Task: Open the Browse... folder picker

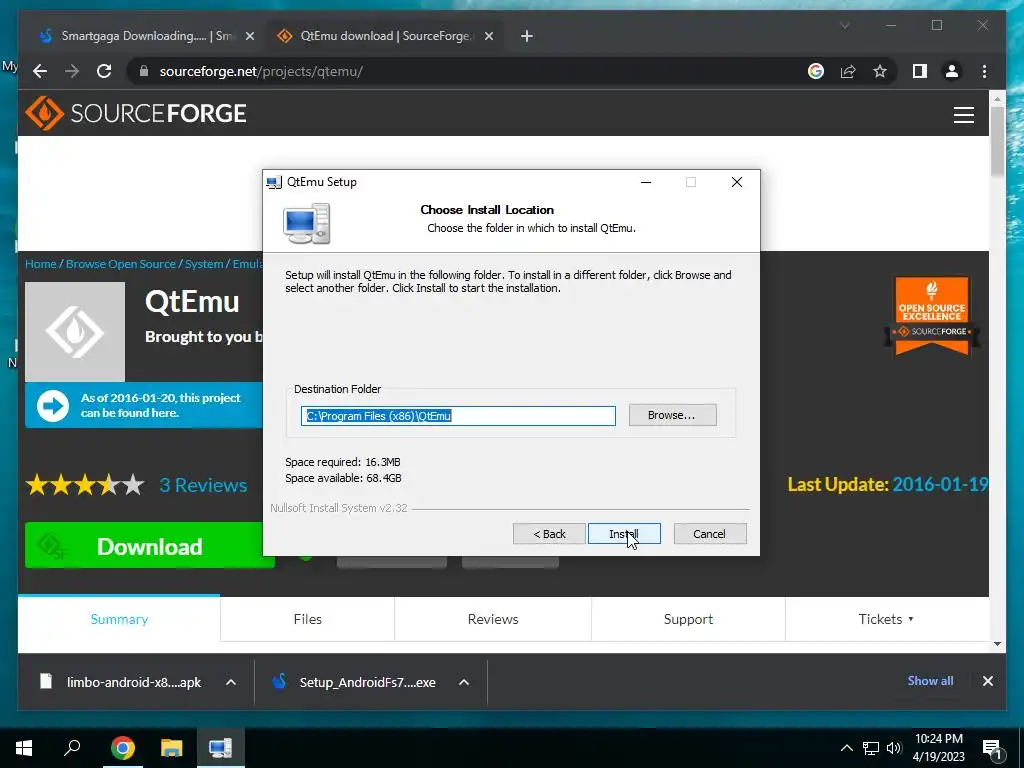Action: point(672,415)
